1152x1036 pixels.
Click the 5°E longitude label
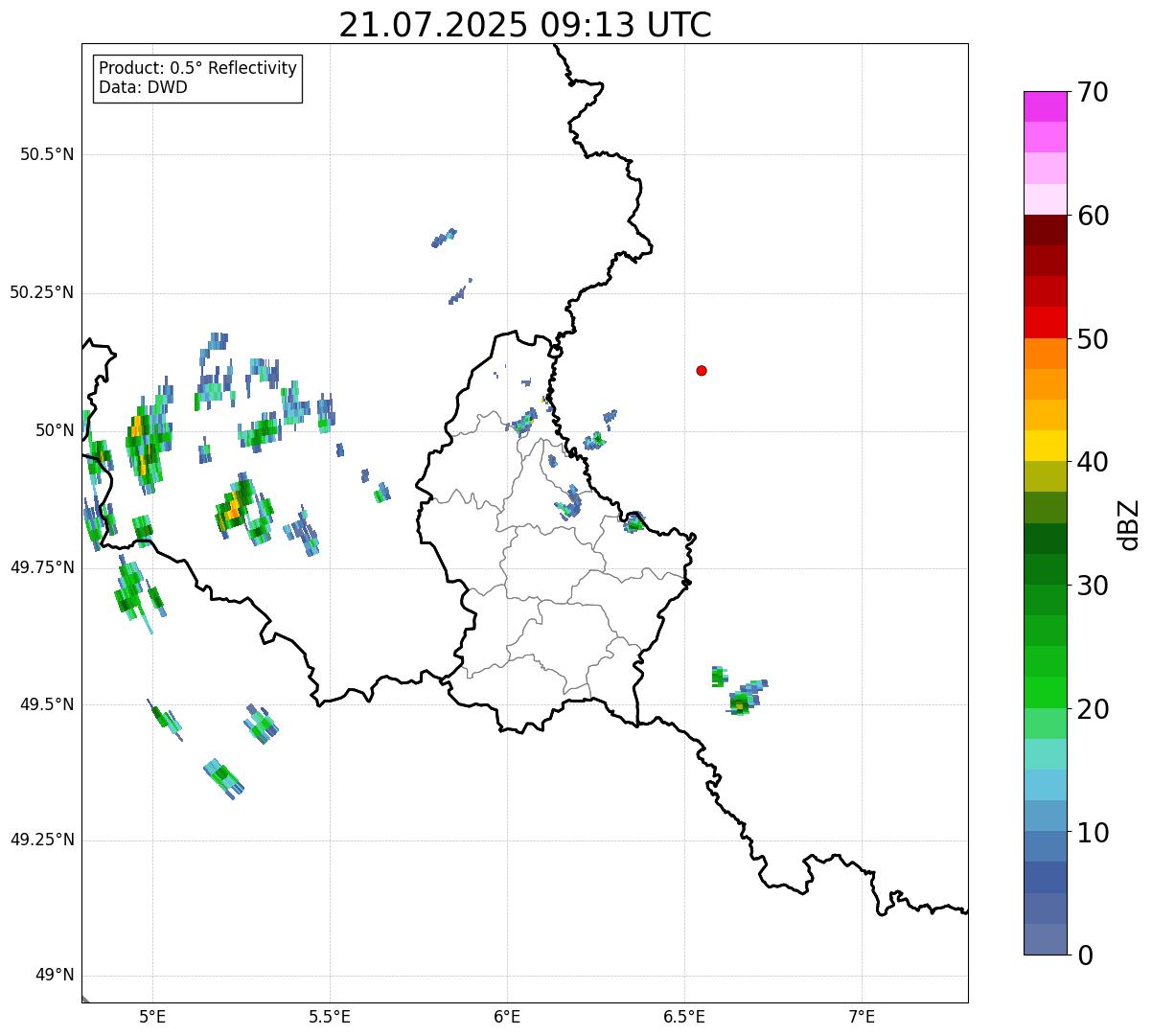(152, 1017)
